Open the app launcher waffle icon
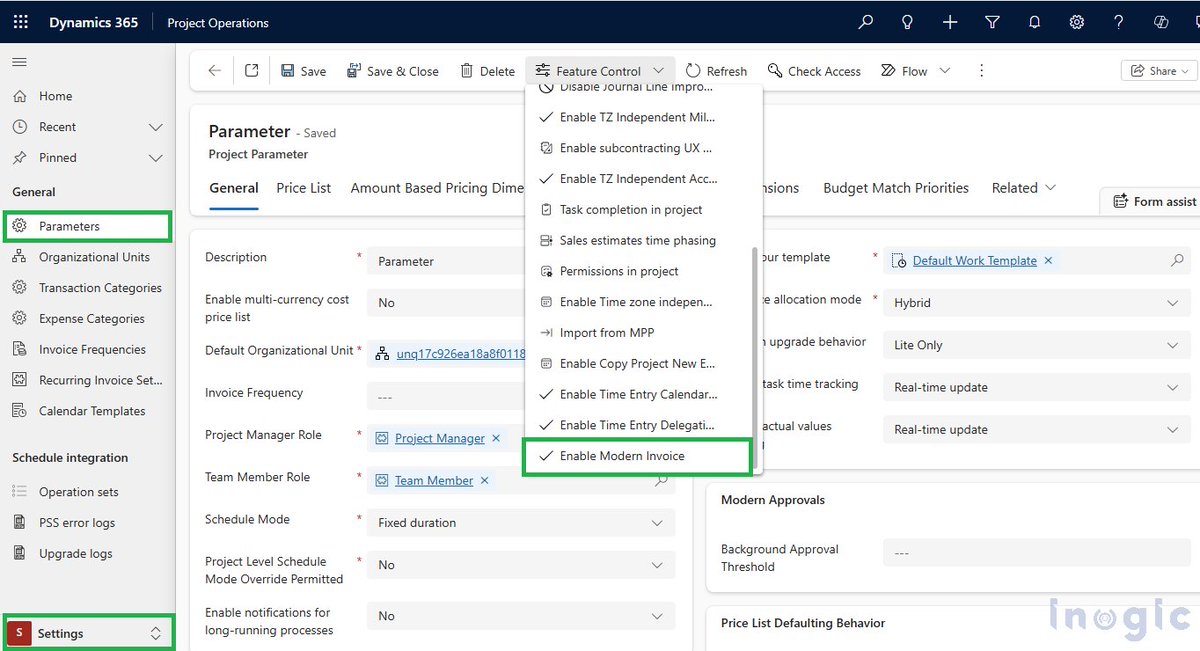Screen dimensions: 1200x651 [x=21, y=22]
